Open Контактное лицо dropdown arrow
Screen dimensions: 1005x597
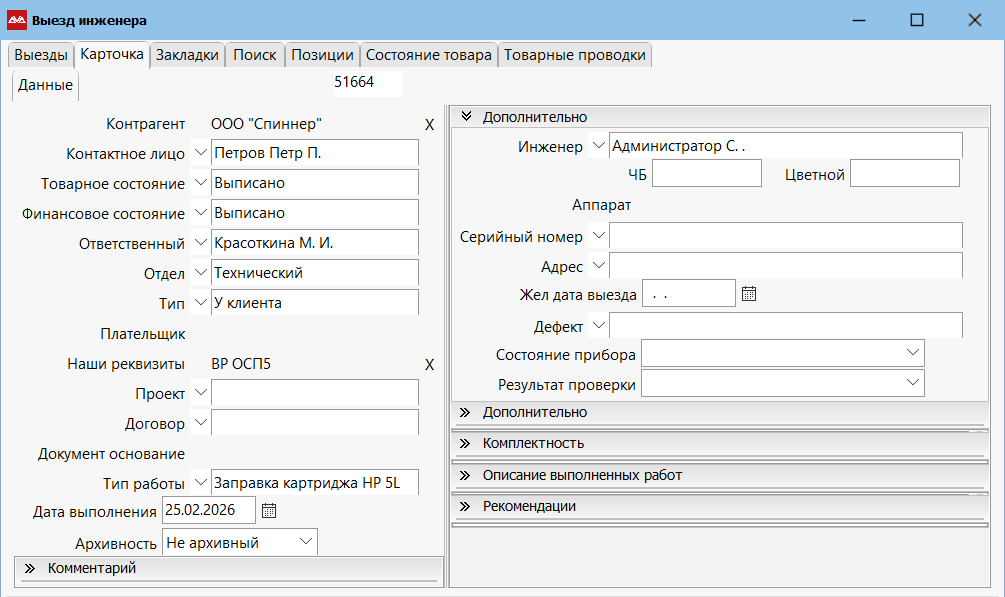[x=200, y=153]
